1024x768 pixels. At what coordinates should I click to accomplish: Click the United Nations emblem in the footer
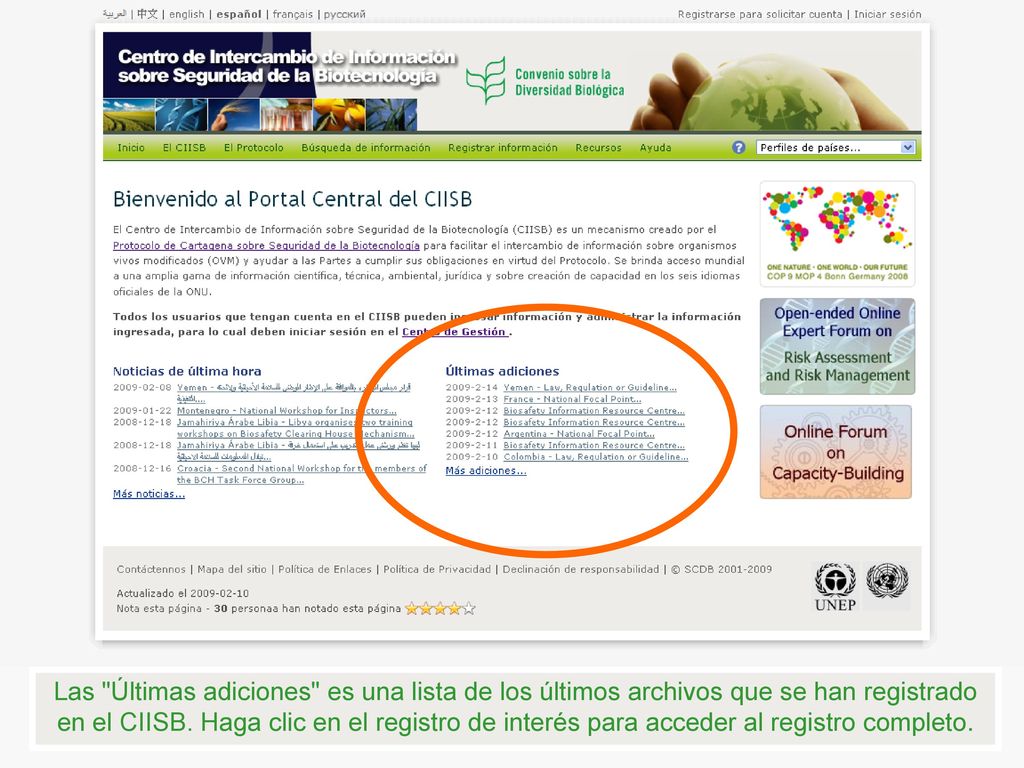(887, 581)
